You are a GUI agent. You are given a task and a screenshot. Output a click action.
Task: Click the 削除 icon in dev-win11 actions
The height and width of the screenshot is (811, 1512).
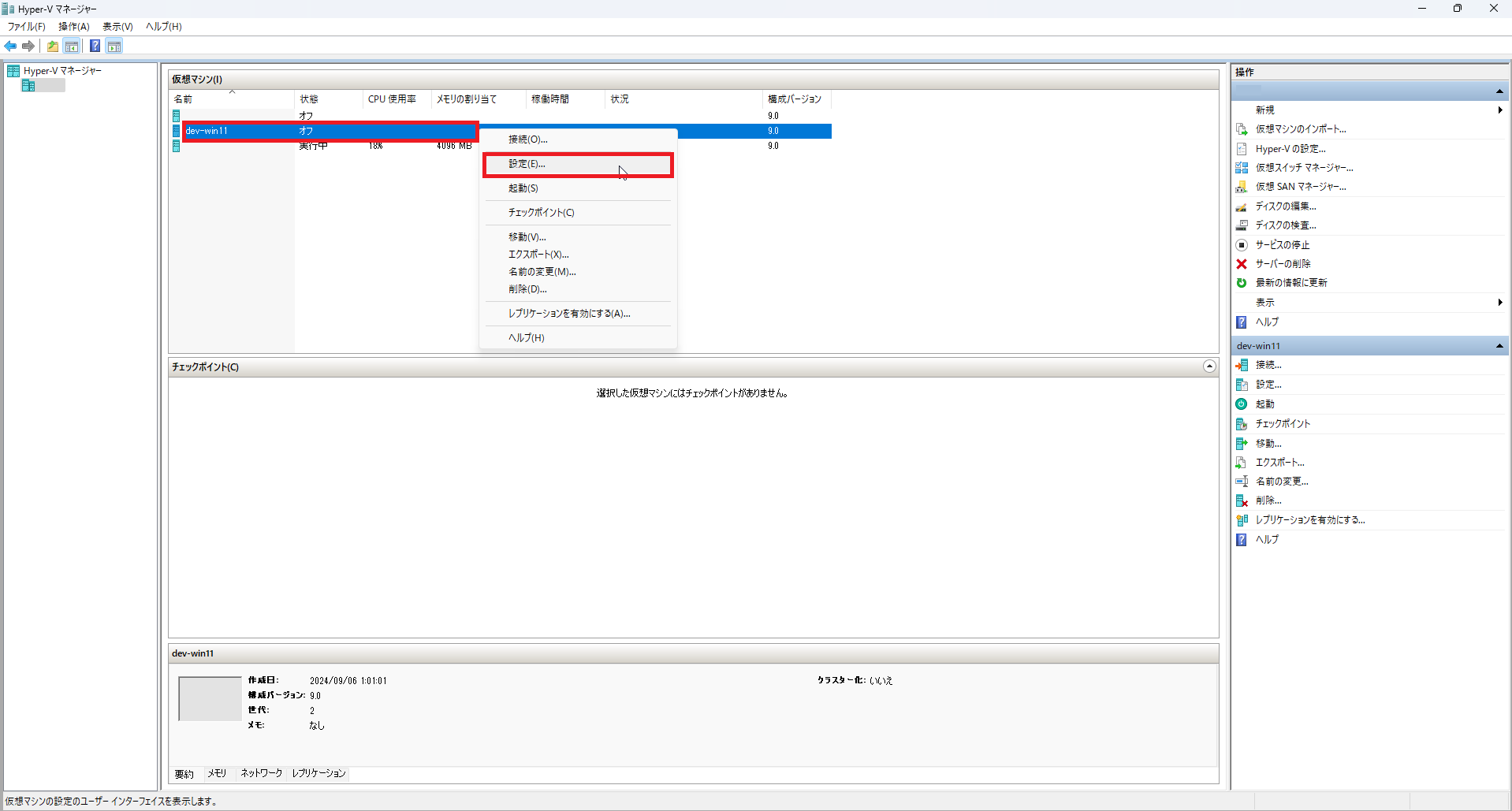[x=1242, y=500]
